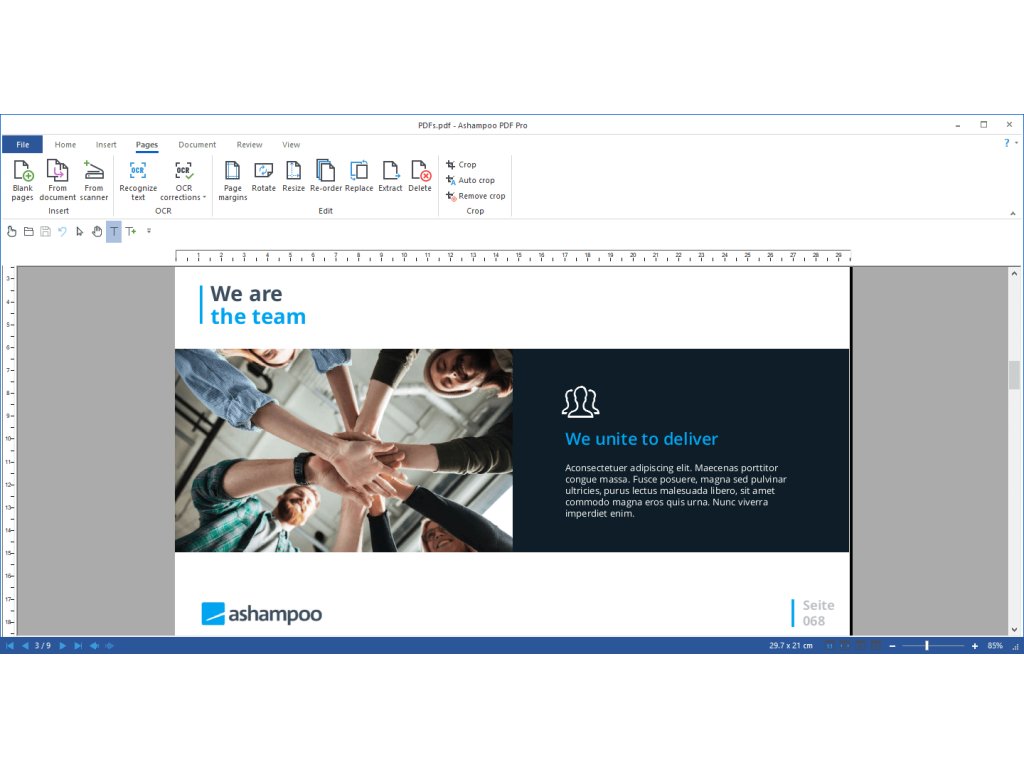
Task: Switch to the Home tab
Action: tap(65, 144)
